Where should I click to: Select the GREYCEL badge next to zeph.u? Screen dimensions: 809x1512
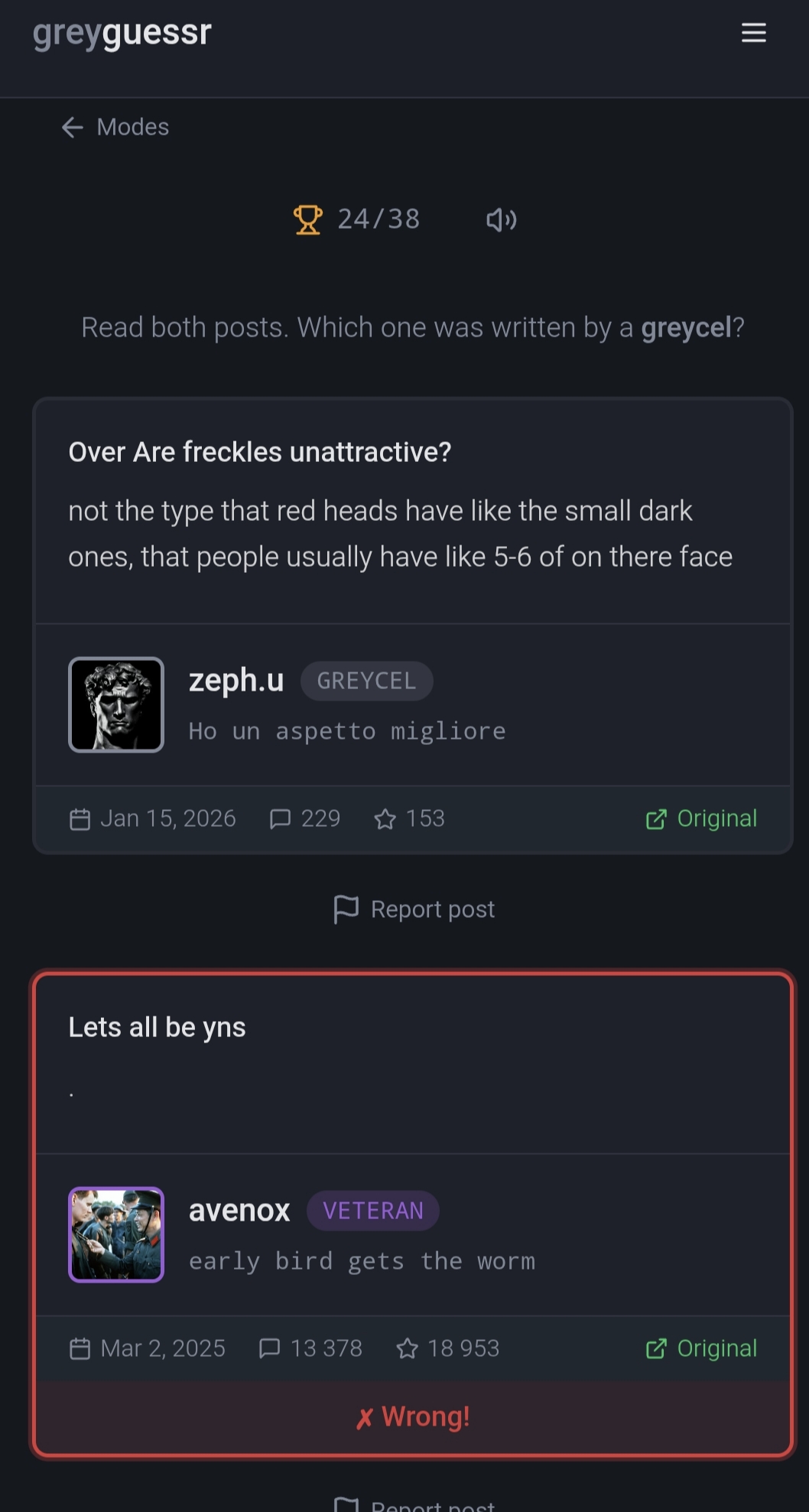click(x=366, y=681)
